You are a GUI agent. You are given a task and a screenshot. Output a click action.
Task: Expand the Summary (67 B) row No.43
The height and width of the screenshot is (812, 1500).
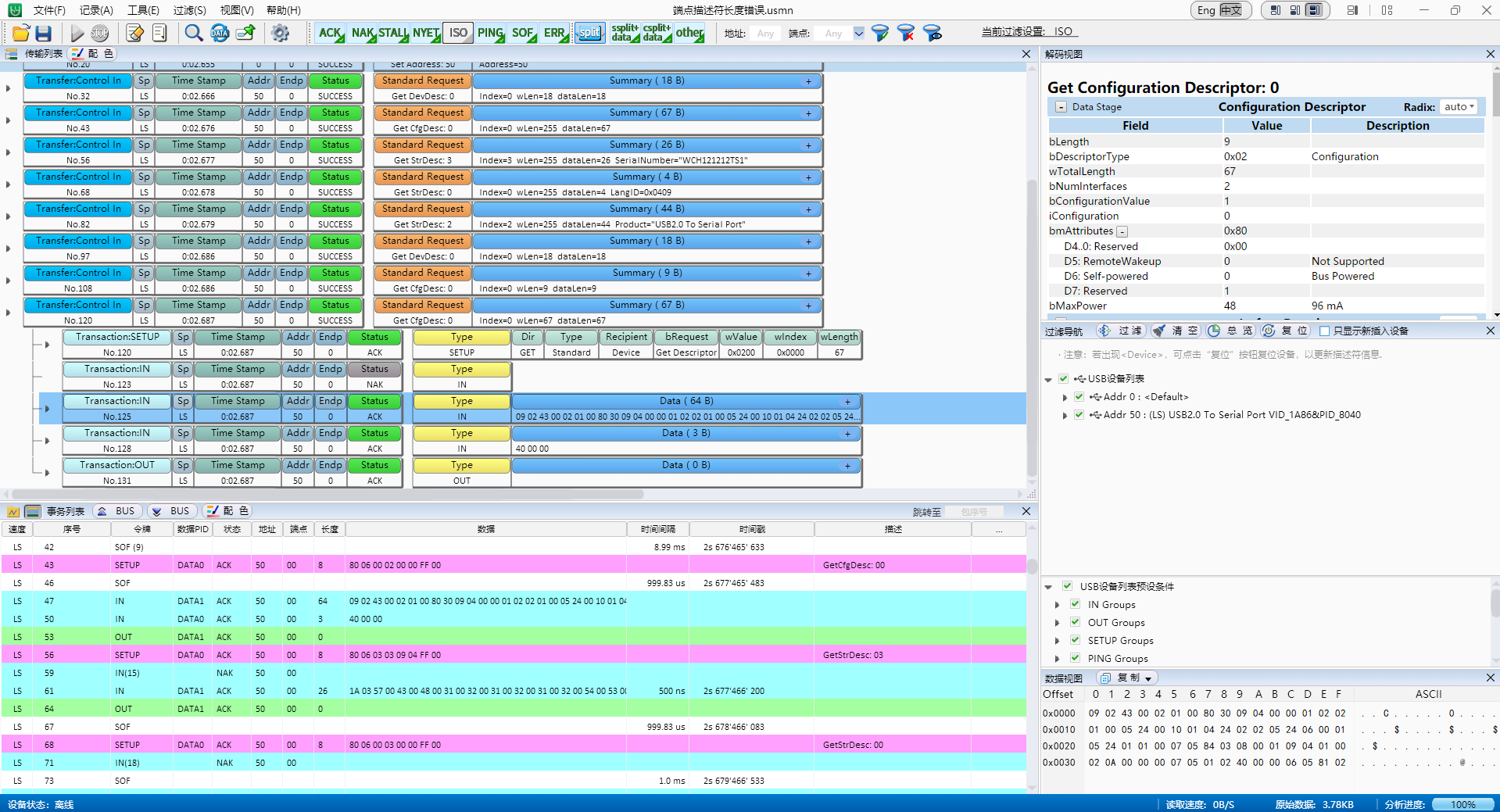tap(809, 113)
